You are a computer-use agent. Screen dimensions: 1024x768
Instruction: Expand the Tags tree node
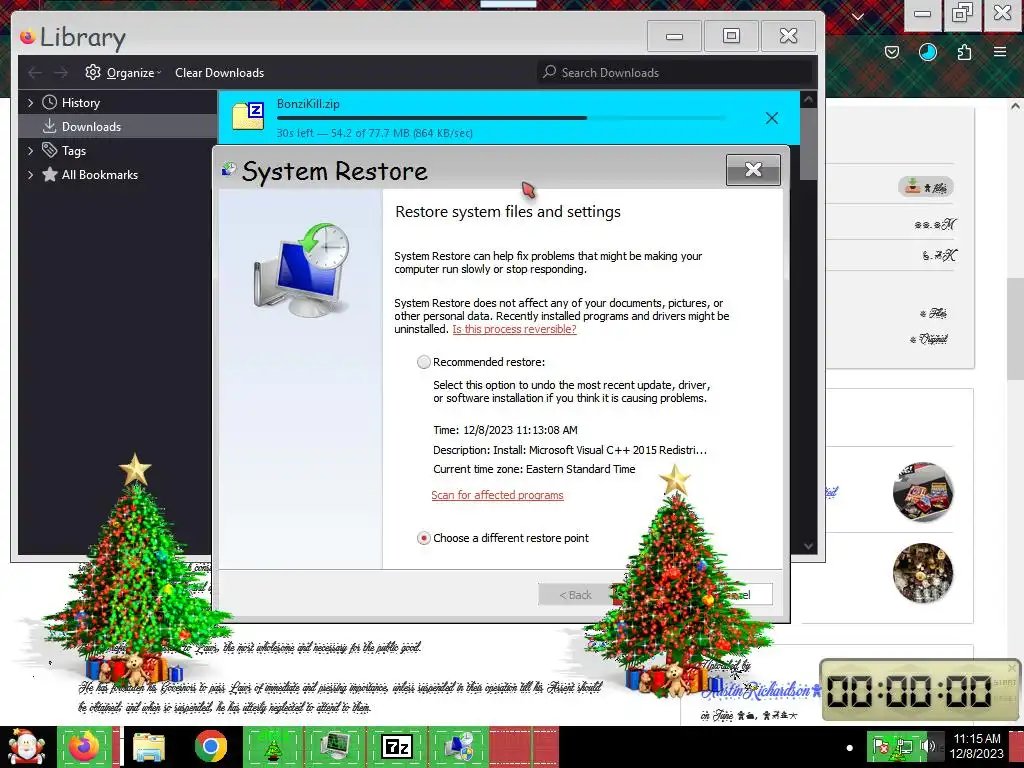coord(30,151)
